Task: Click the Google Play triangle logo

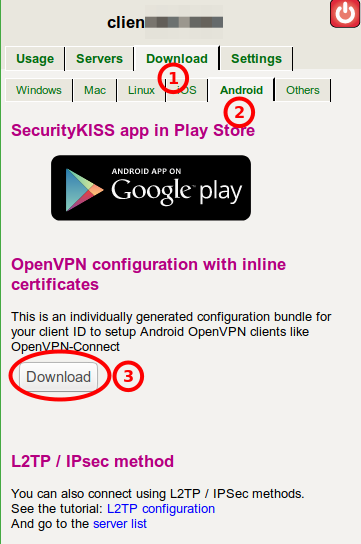Action: point(84,190)
